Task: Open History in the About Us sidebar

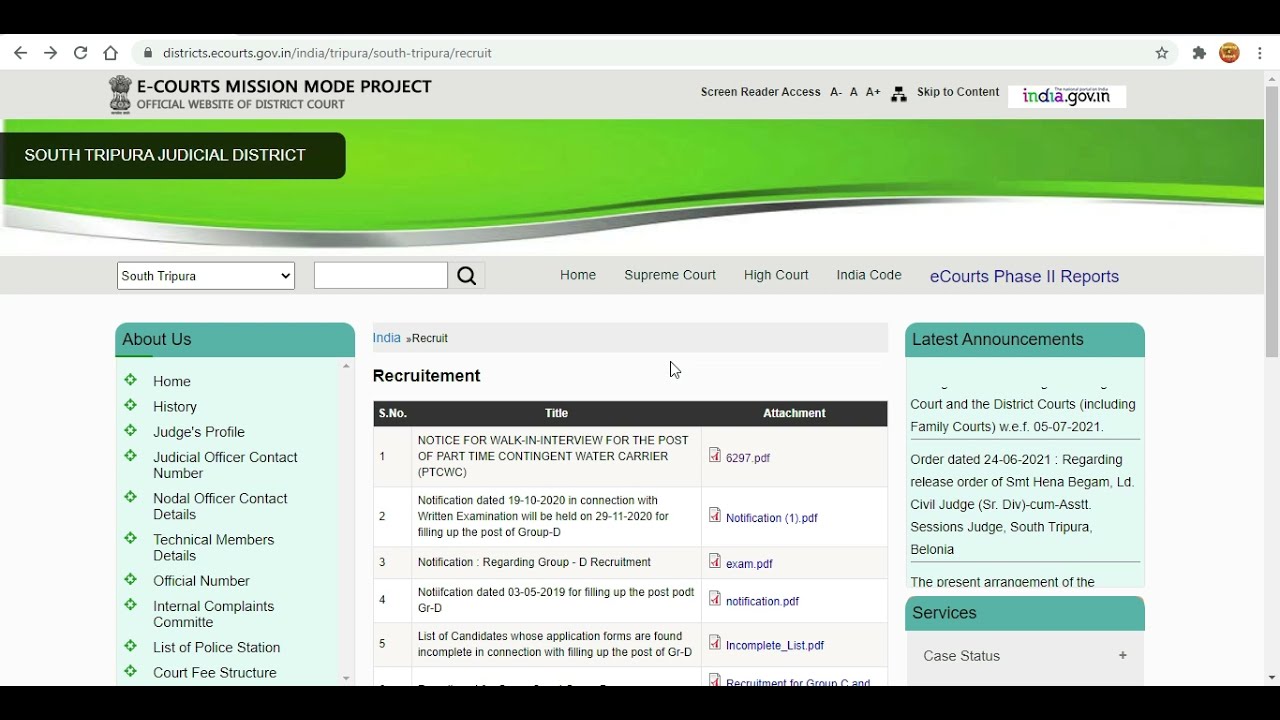Action: [175, 407]
